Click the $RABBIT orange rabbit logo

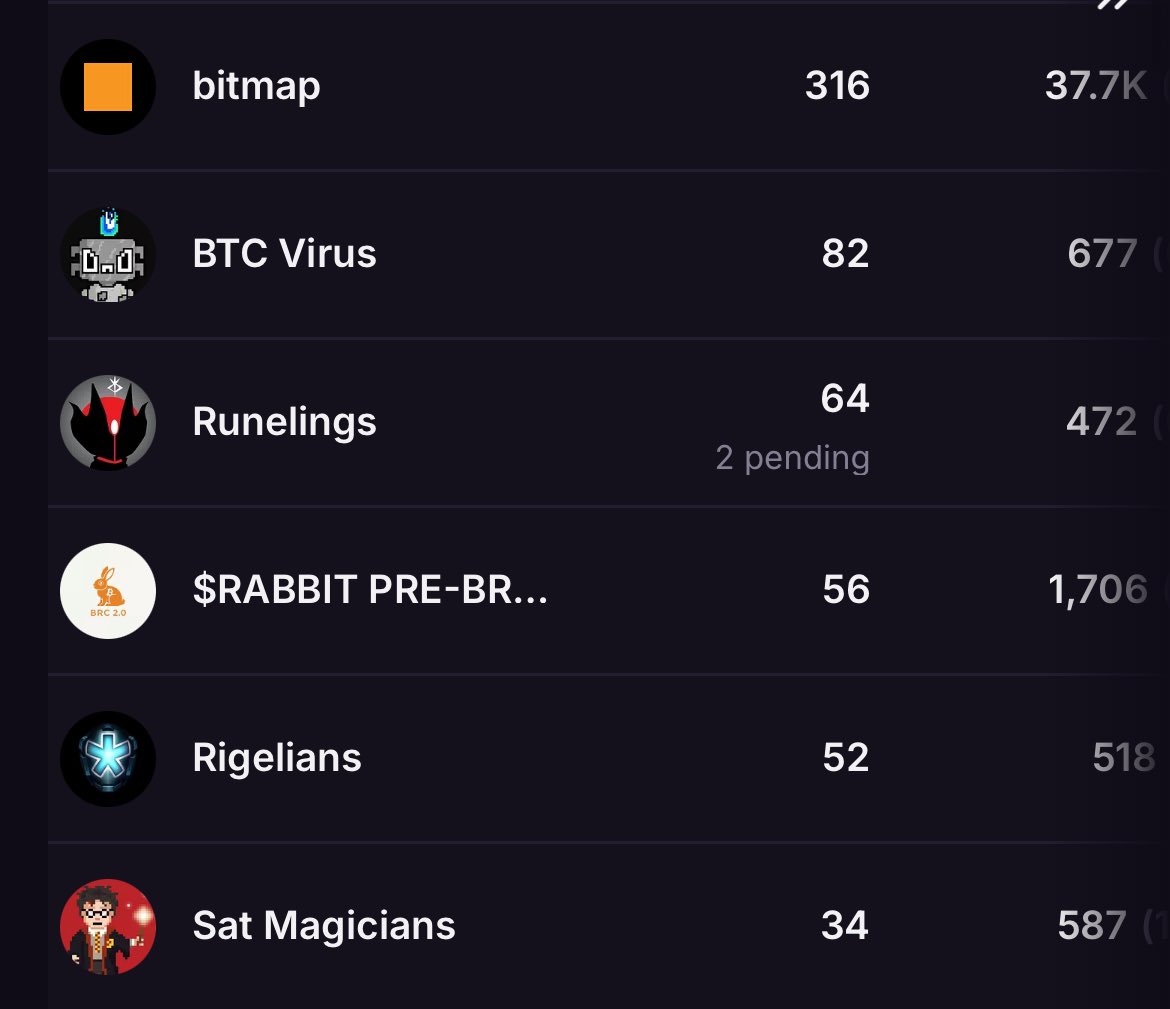click(x=108, y=590)
